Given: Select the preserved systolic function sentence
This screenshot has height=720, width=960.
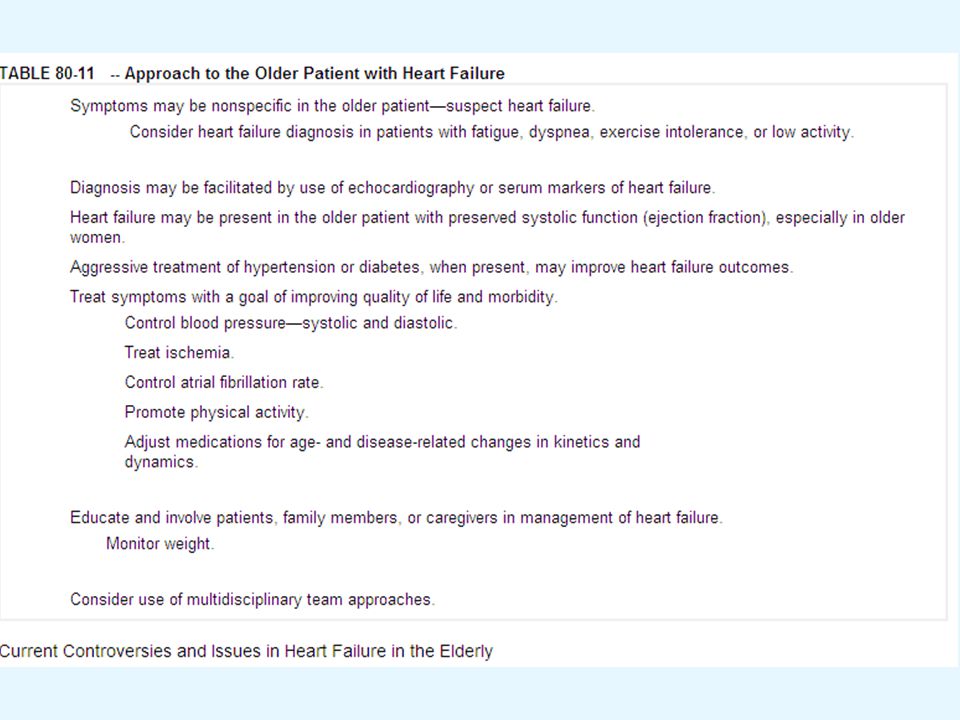Looking at the screenshot, I should (x=487, y=227).
